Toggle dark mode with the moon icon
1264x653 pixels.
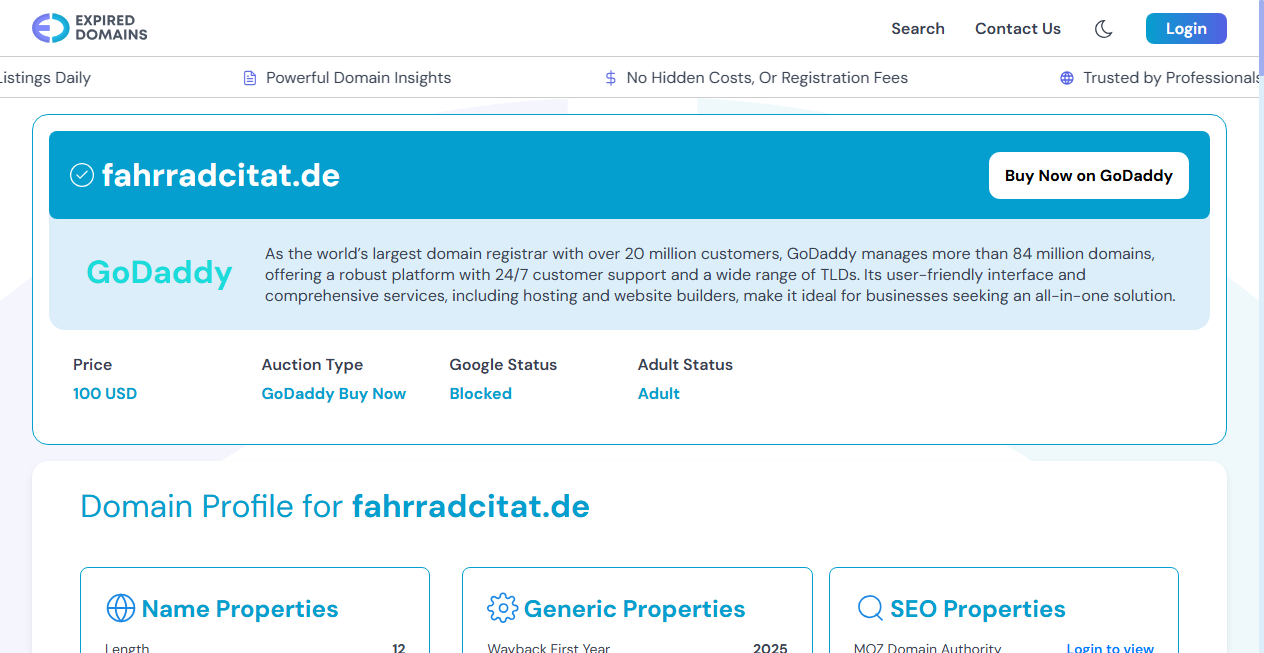pyautogui.click(x=1103, y=29)
